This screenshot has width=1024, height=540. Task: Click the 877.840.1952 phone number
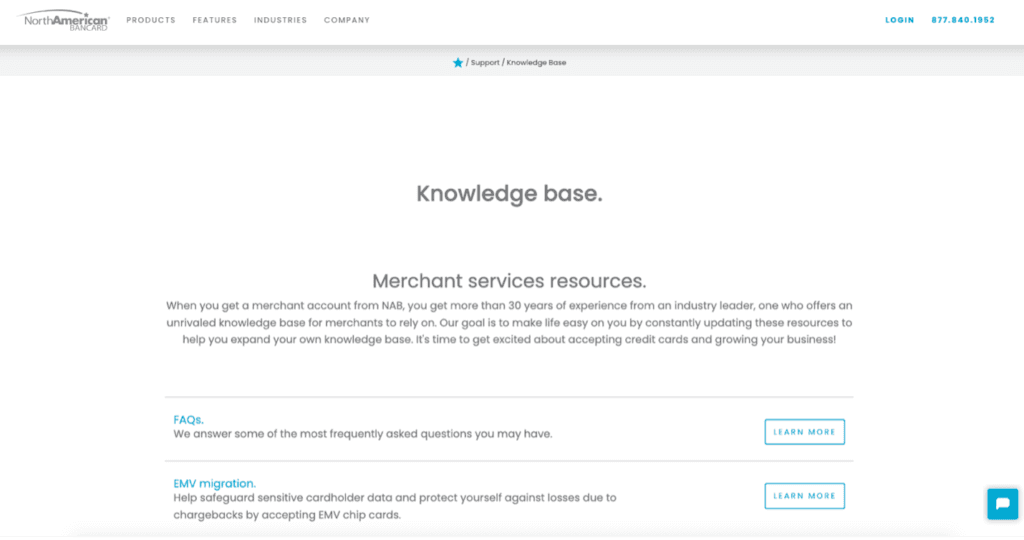(963, 20)
